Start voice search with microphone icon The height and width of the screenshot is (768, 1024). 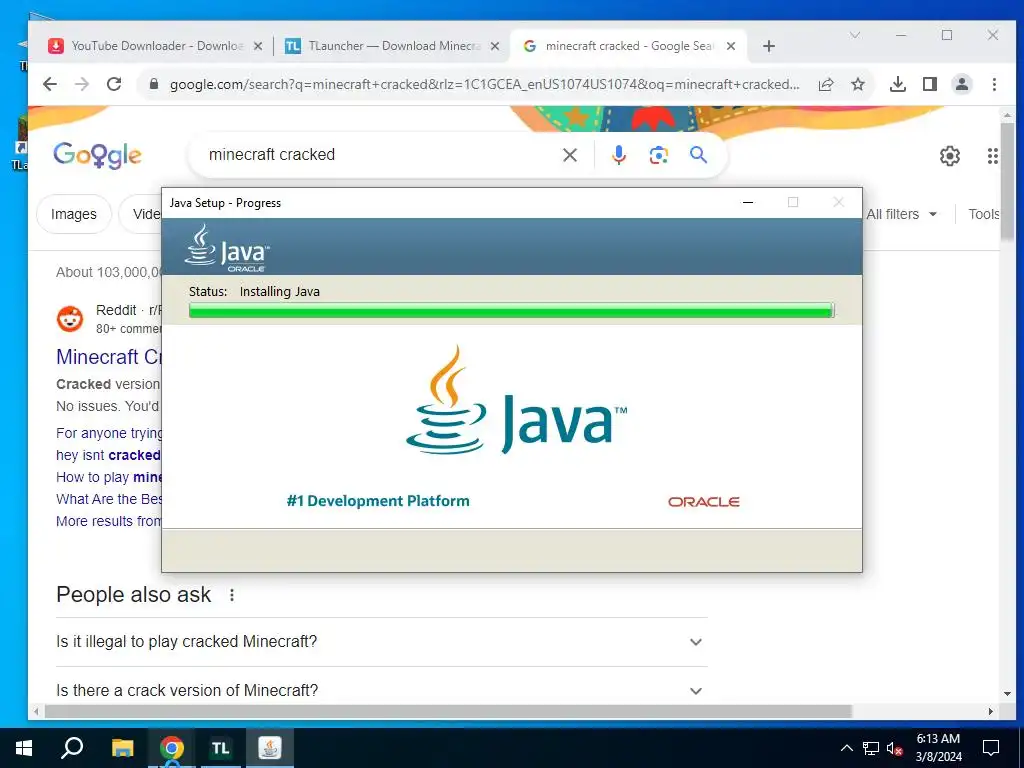click(x=618, y=155)
